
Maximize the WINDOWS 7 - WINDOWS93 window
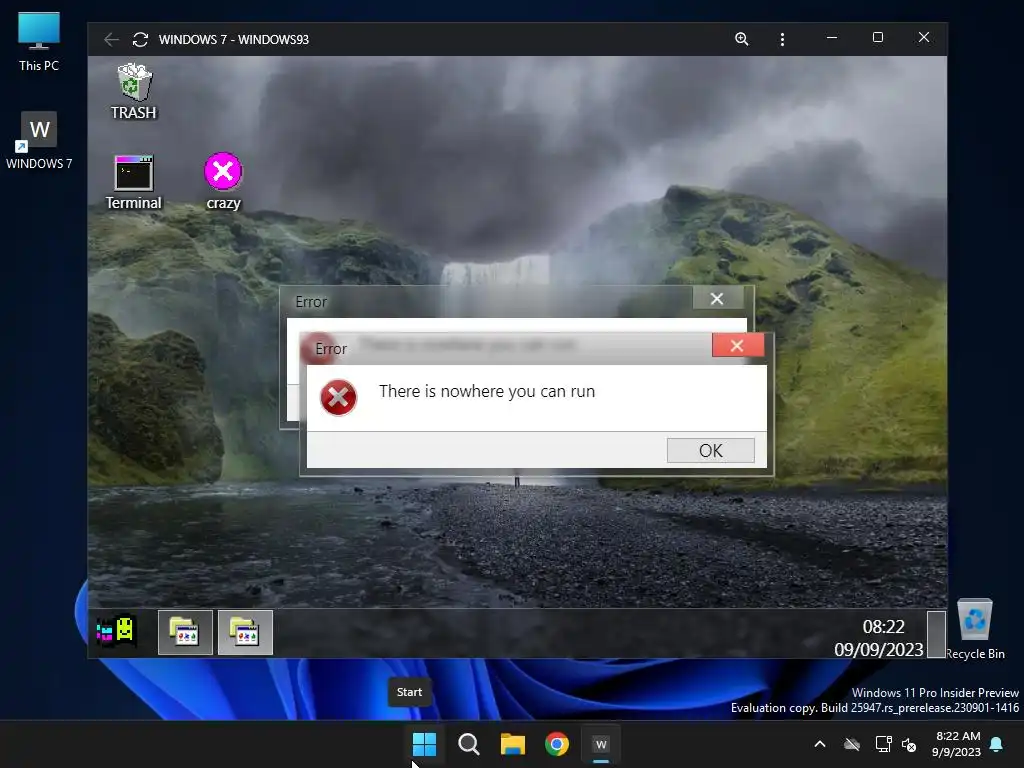(x=878, y=38)
